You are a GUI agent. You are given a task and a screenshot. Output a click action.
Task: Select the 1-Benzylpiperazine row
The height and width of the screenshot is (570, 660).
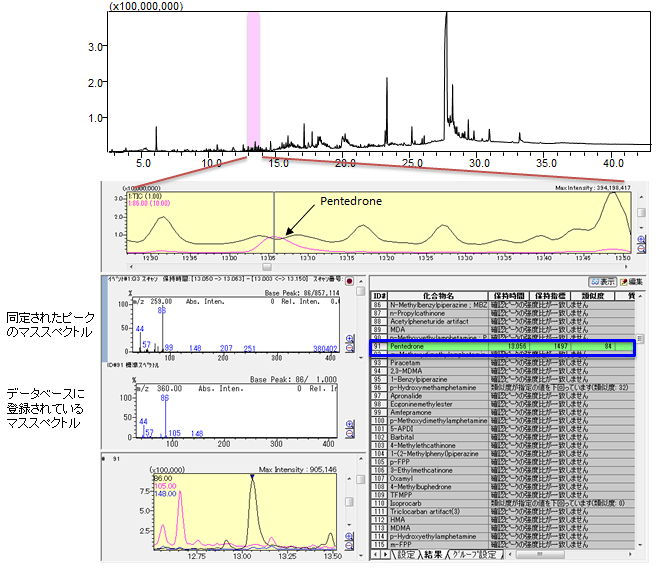point(503,379)
